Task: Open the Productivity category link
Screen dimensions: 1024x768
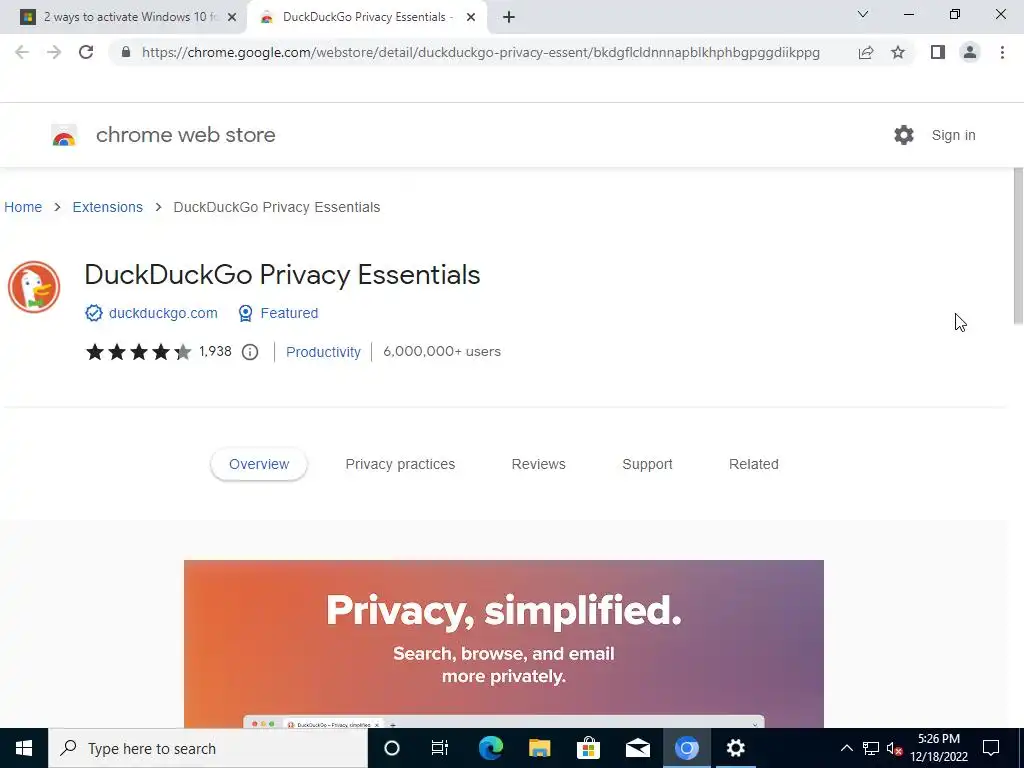Action: pos(323,352)
